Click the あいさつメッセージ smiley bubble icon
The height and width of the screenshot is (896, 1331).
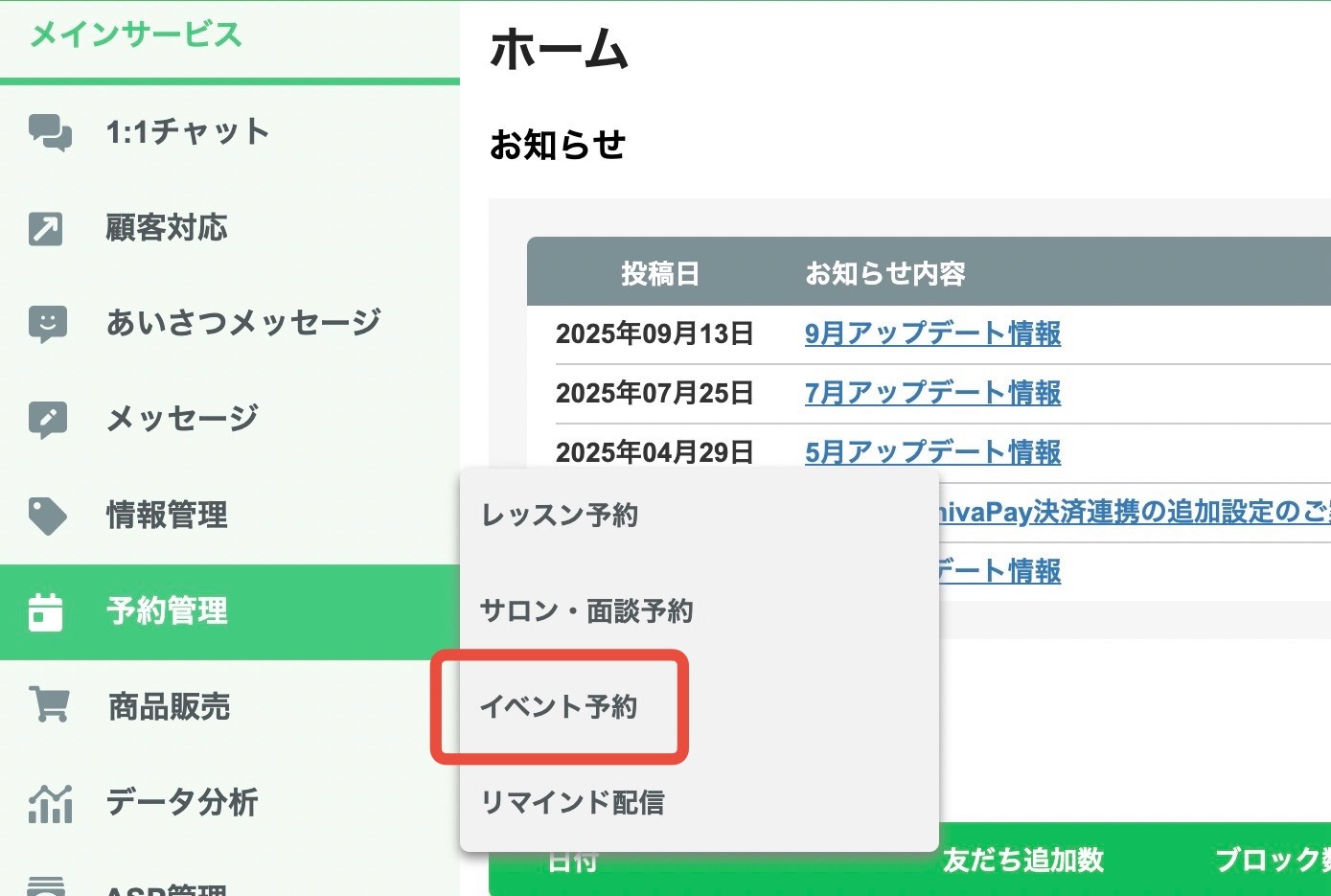pos(48,325)
